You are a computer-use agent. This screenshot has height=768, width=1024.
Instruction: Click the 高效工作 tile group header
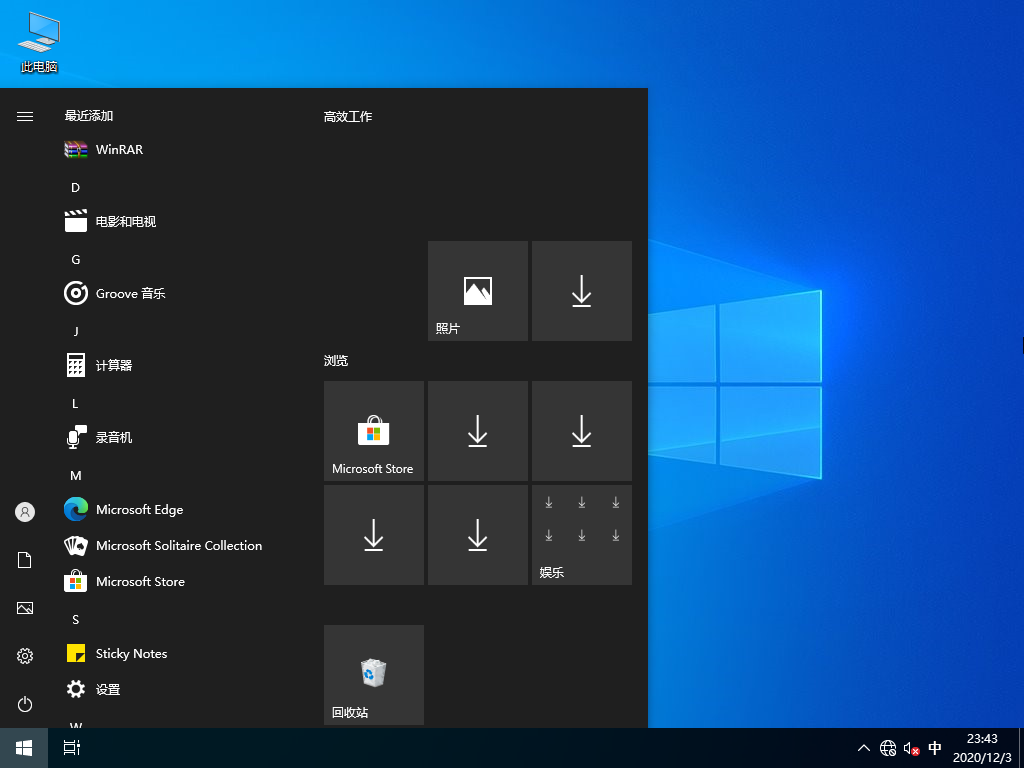point(348,117)
